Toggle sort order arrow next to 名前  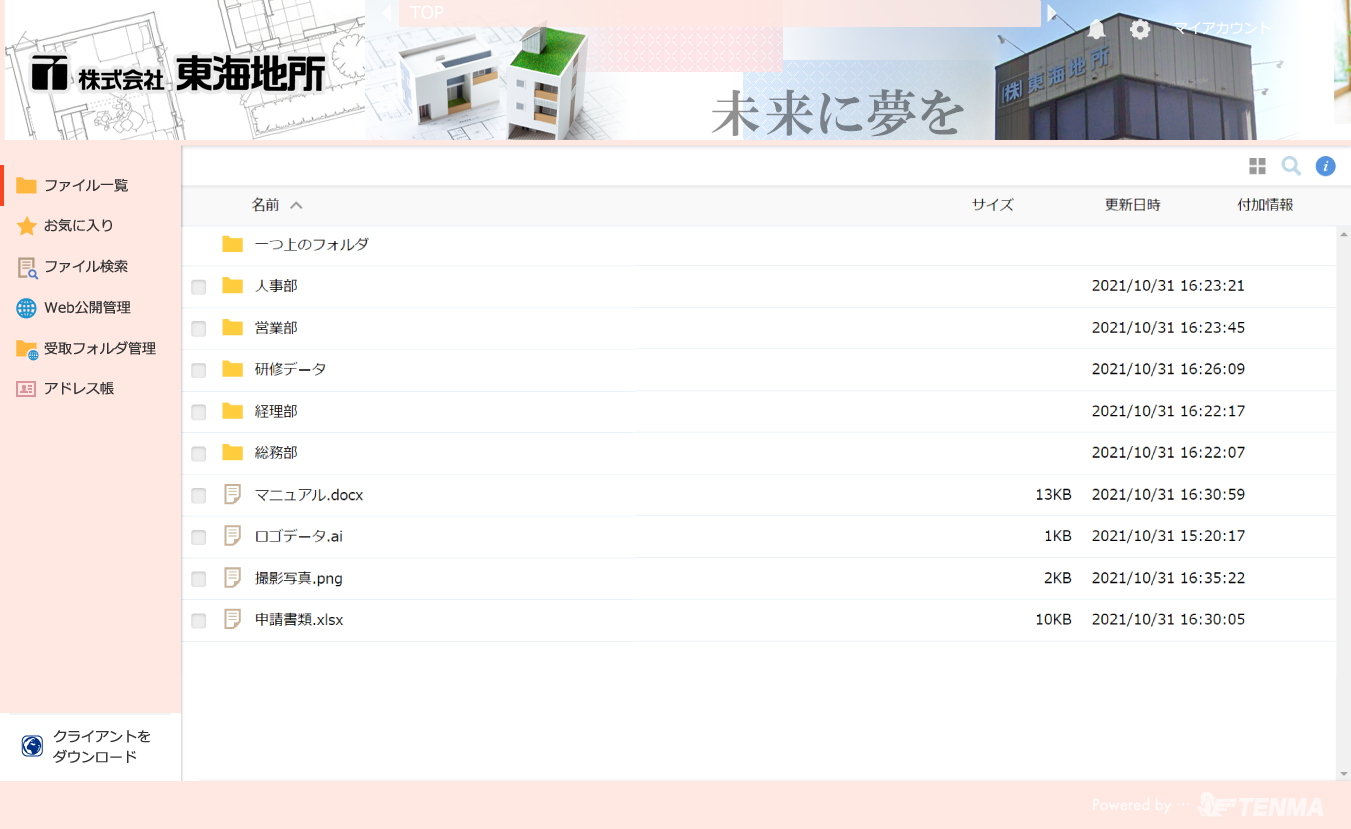point(296,205)
